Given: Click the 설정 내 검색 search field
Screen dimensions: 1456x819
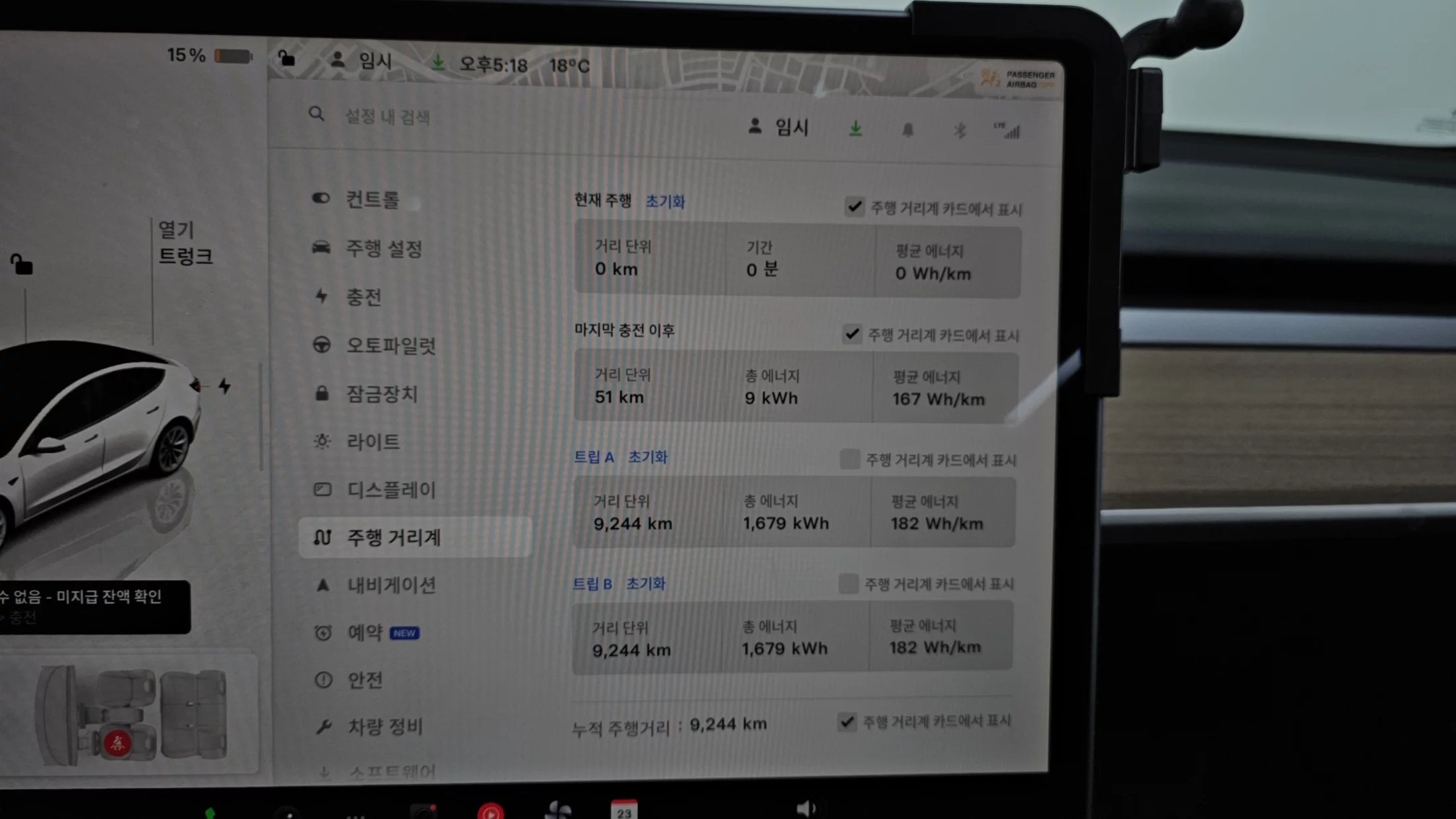Looking at the screenshot, I should 388,117.
